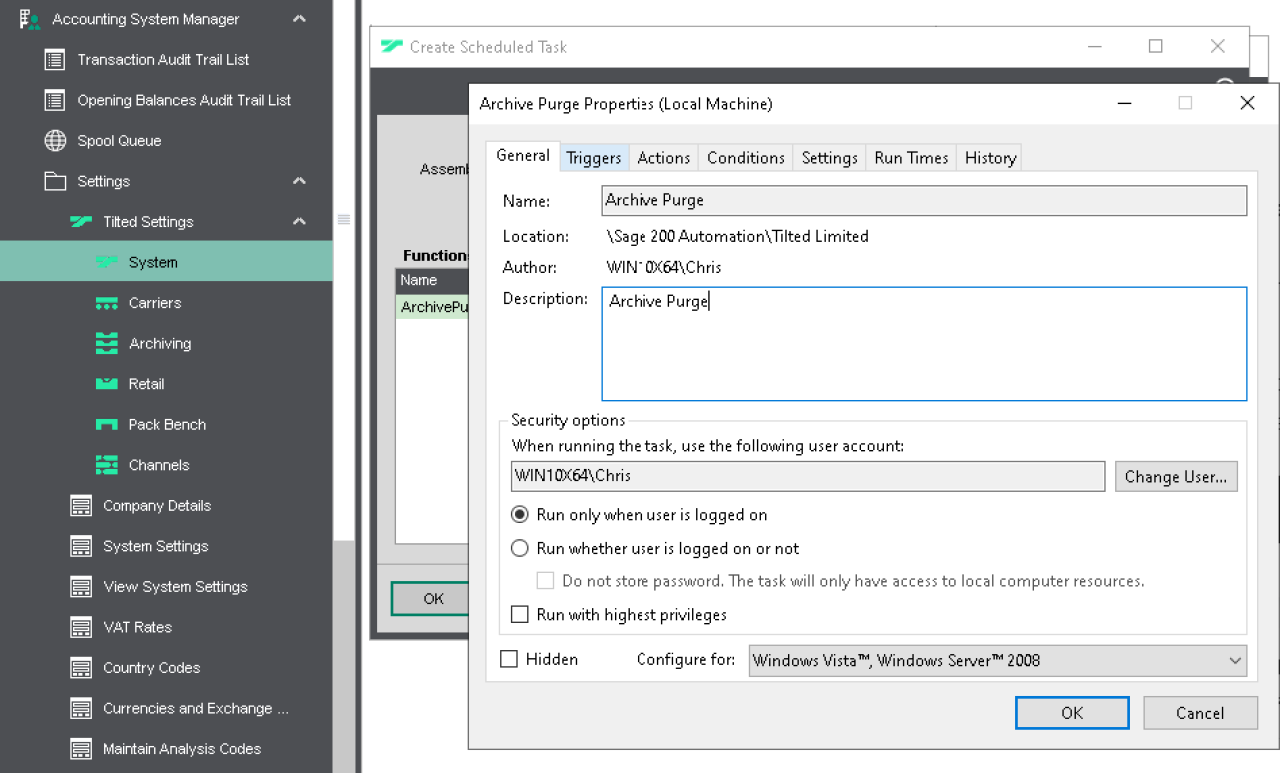1280x773 pixels.
Task: Click the Spool Queue globe icon
Action: pyautogui.click(x=55, y=141)
